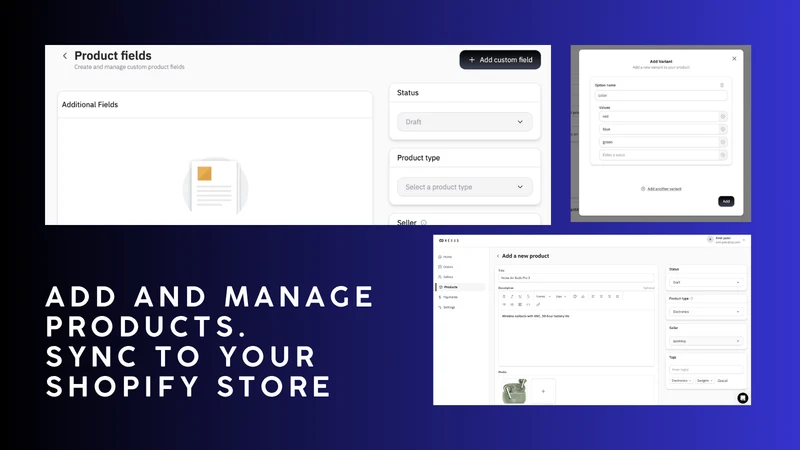
Task: Open Home in the sidebar
Action: 447,257
